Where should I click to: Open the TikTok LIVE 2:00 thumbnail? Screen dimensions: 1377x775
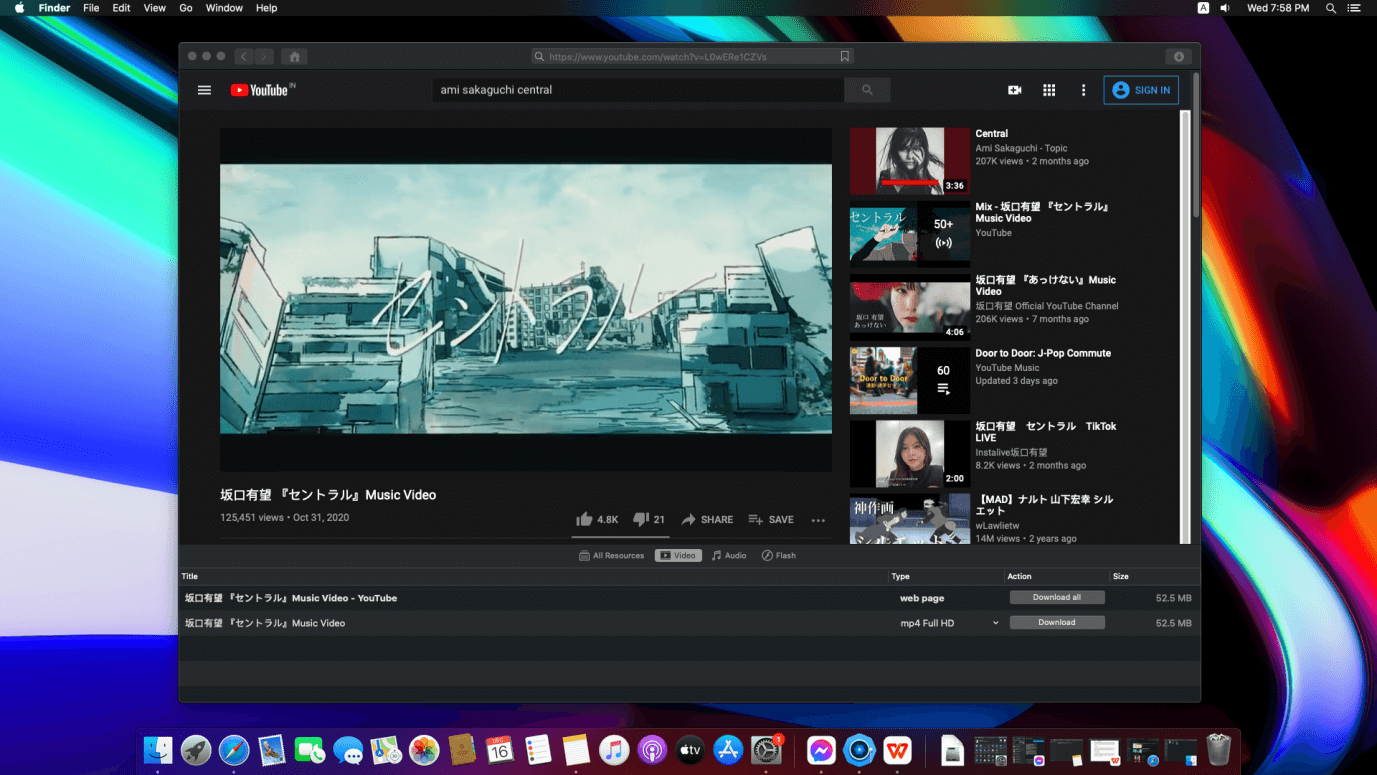click(x=910, y=453)
